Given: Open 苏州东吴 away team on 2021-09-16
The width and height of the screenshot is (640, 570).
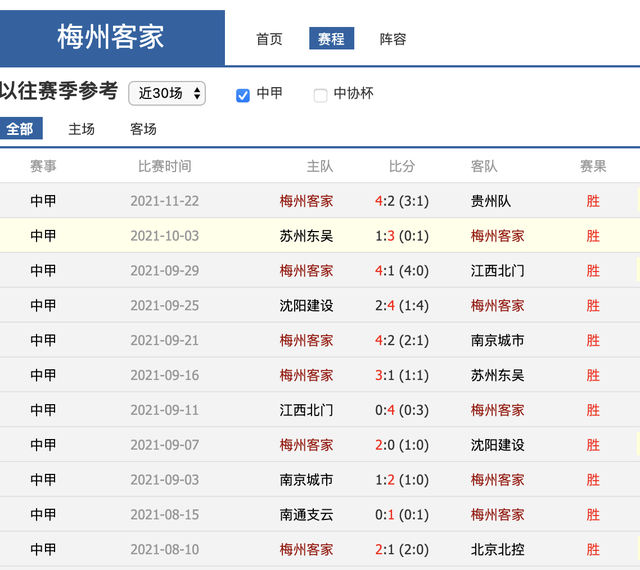Looking at the screenshot, I should (x=497, y=375).
